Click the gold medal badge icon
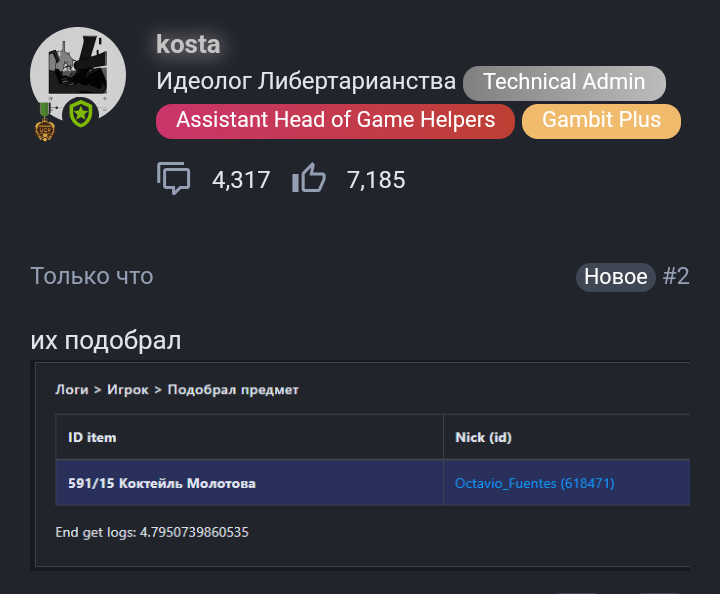Viewport: 720px width, 594px height. tap(44, 121)
